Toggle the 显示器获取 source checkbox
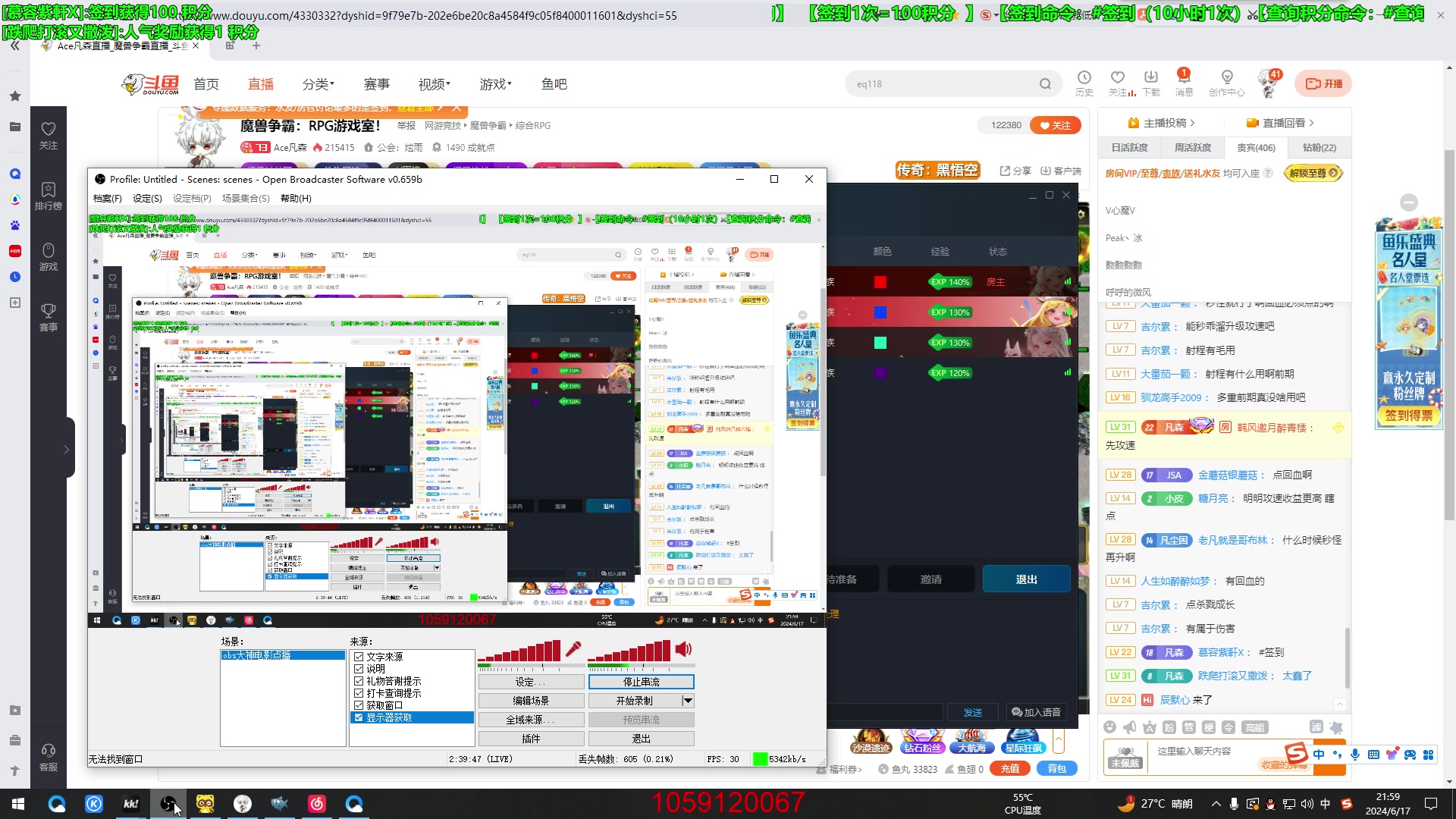This screenshot has width=1456, height=819. tap(359, 717)
